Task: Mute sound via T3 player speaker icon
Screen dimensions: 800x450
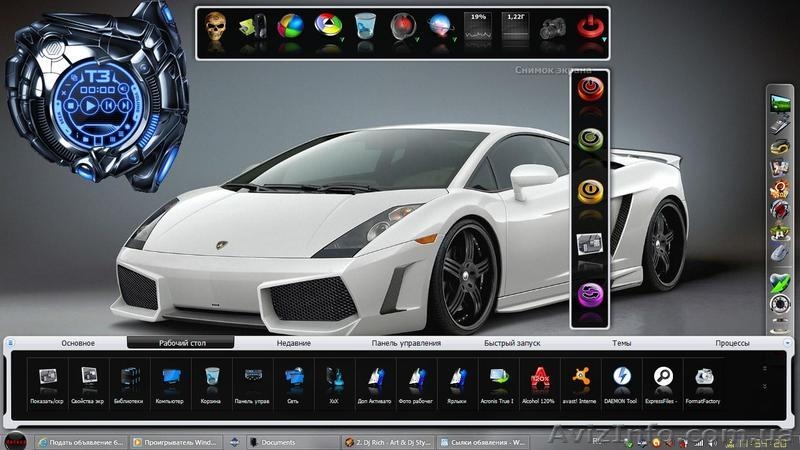Action: click(123, 88)
